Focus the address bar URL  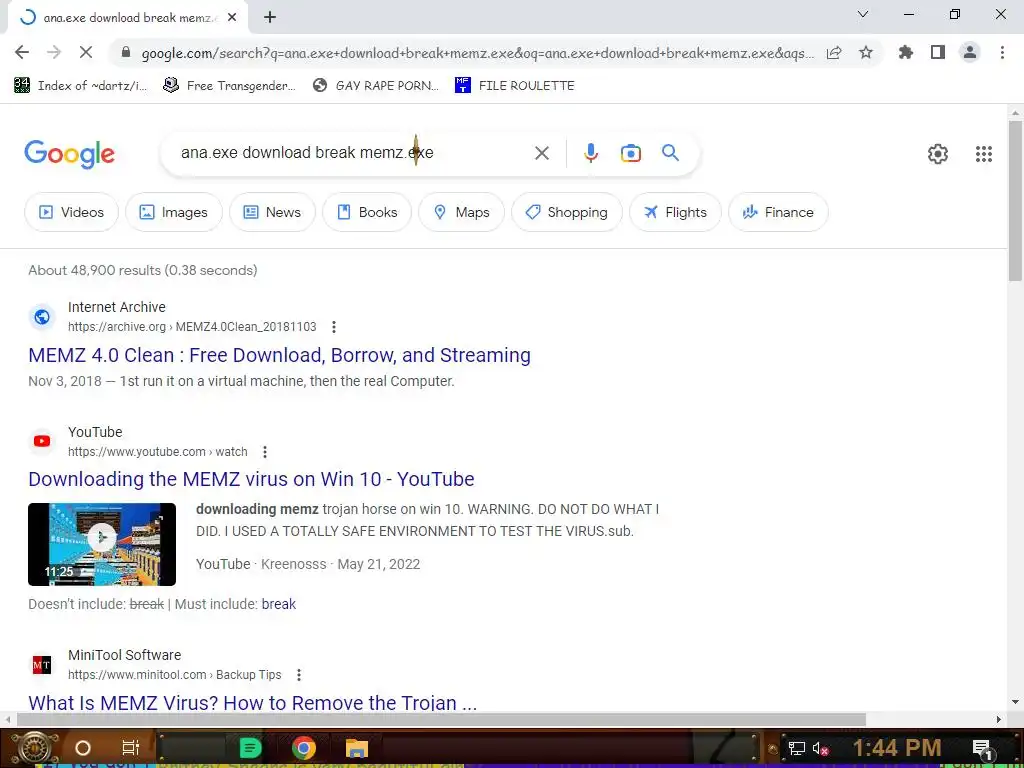477,53
